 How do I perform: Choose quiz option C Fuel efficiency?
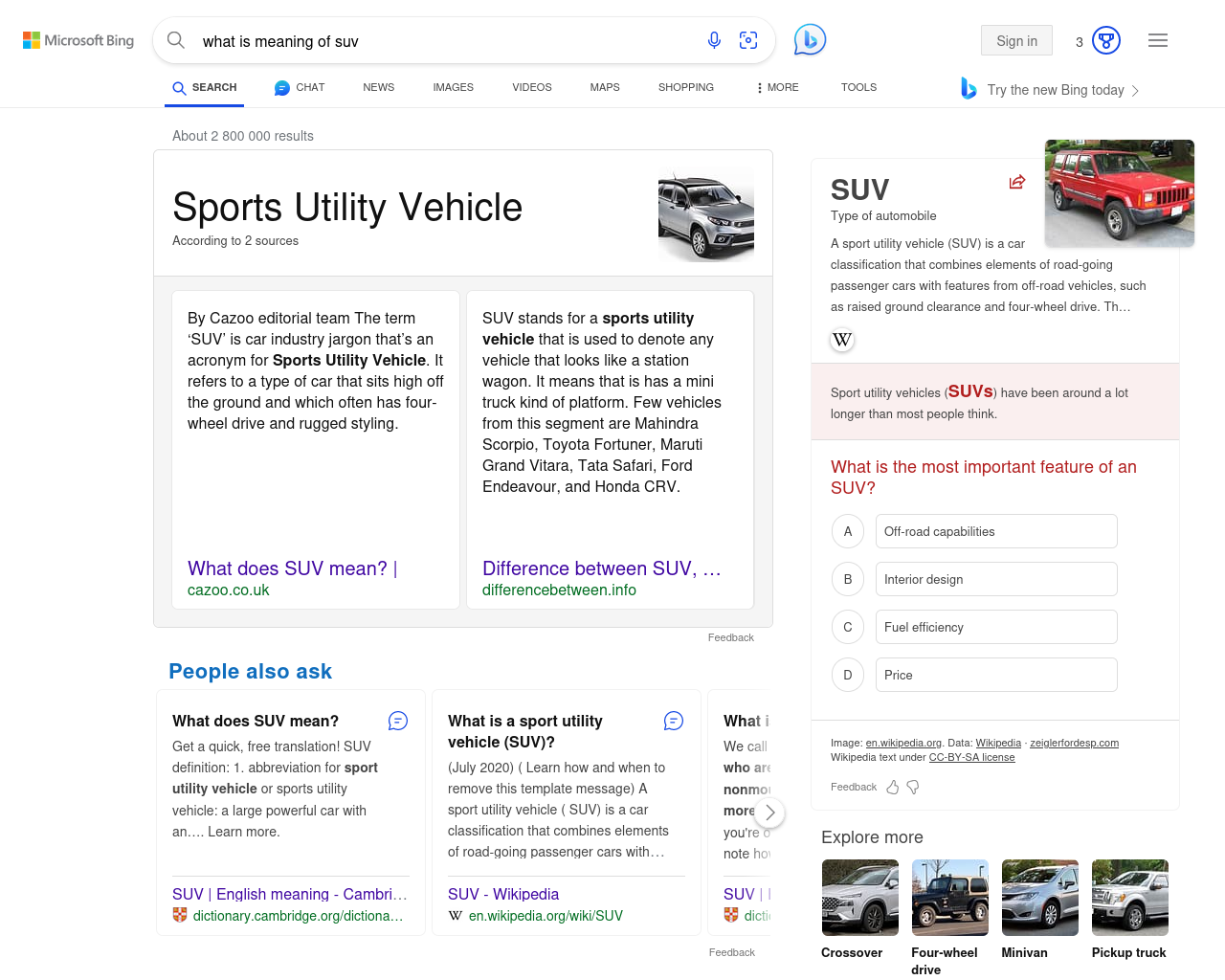(x=995, y=627)
